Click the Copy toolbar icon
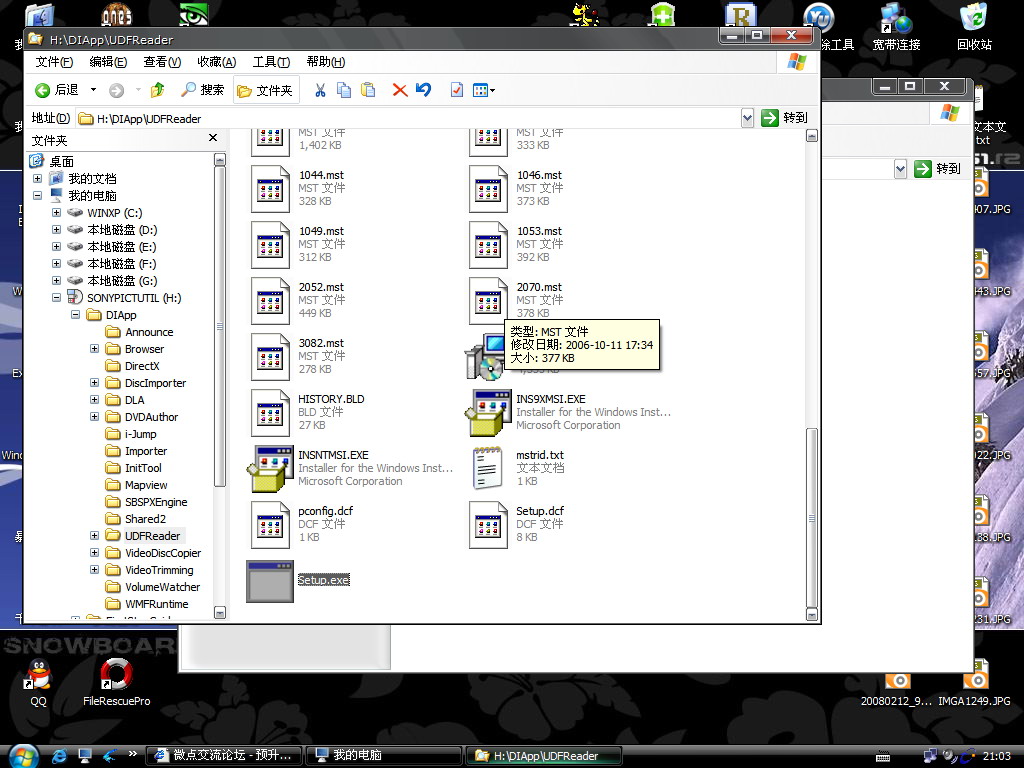This screenshot has width=1024, height=768. (x=344, y=90)
